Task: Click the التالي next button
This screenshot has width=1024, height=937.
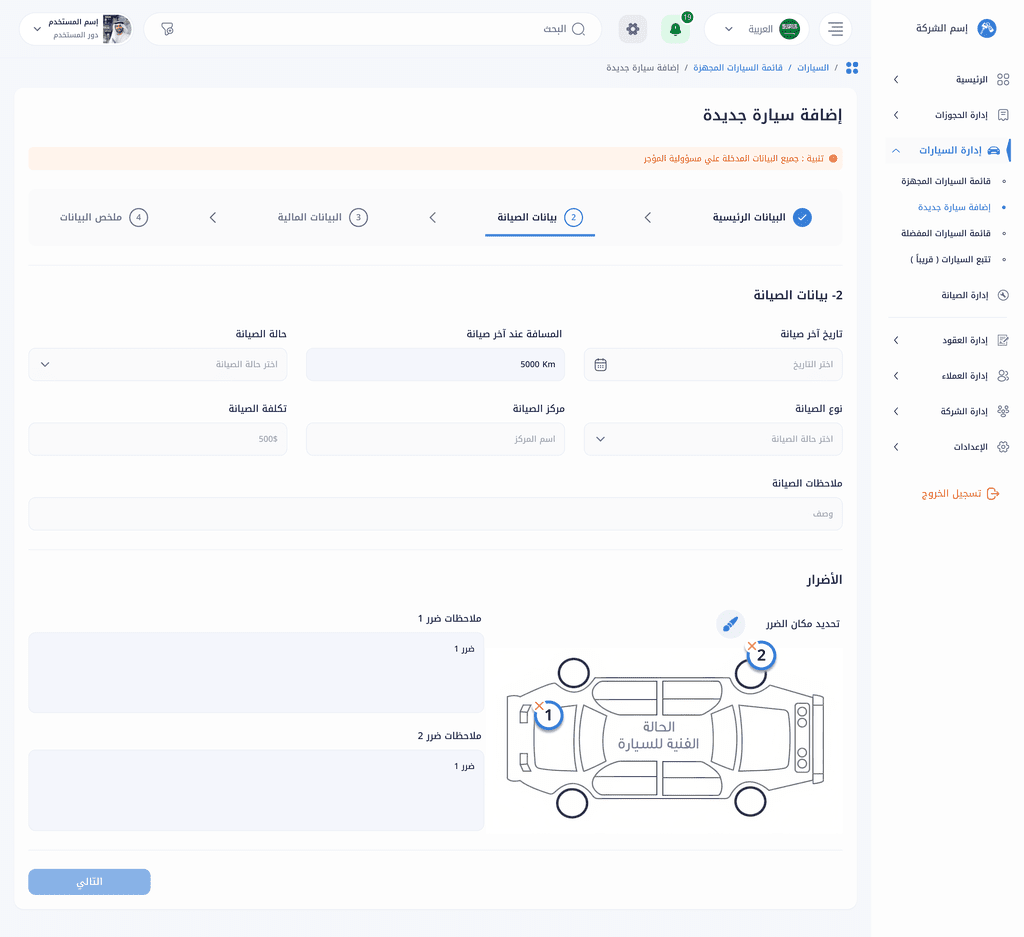Action: coord(89,882)
